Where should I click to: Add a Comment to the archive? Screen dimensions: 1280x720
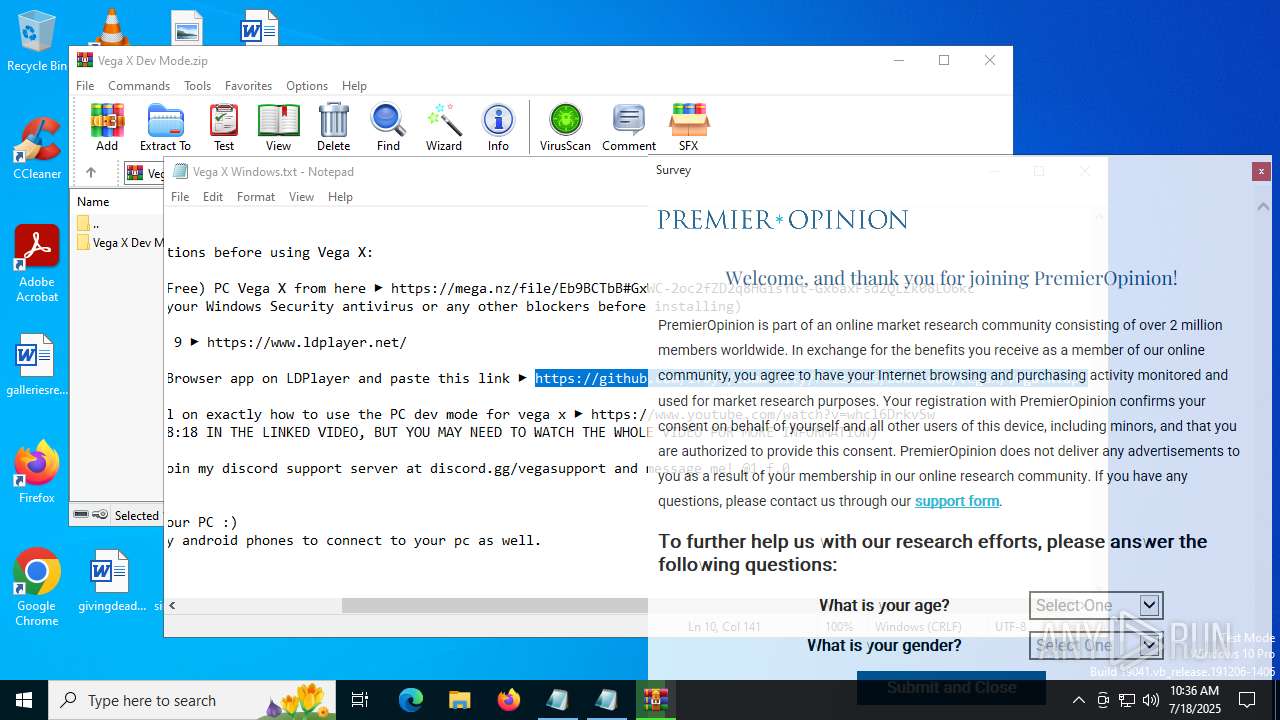(629, 127)
